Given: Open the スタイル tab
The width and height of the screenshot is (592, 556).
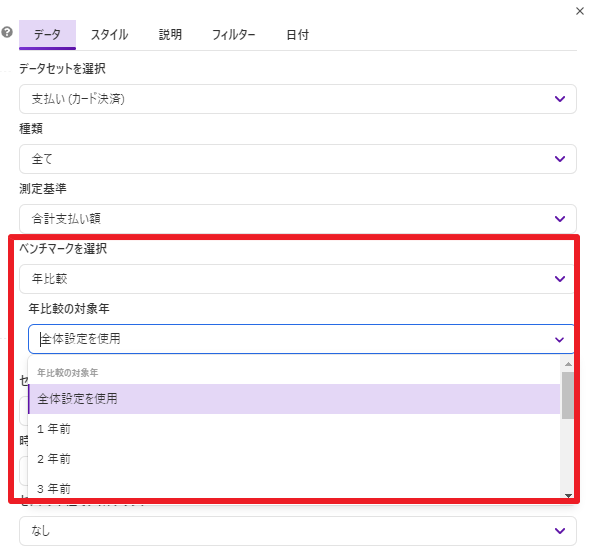Looking at the screenshot, I should (x=109, y=35).
